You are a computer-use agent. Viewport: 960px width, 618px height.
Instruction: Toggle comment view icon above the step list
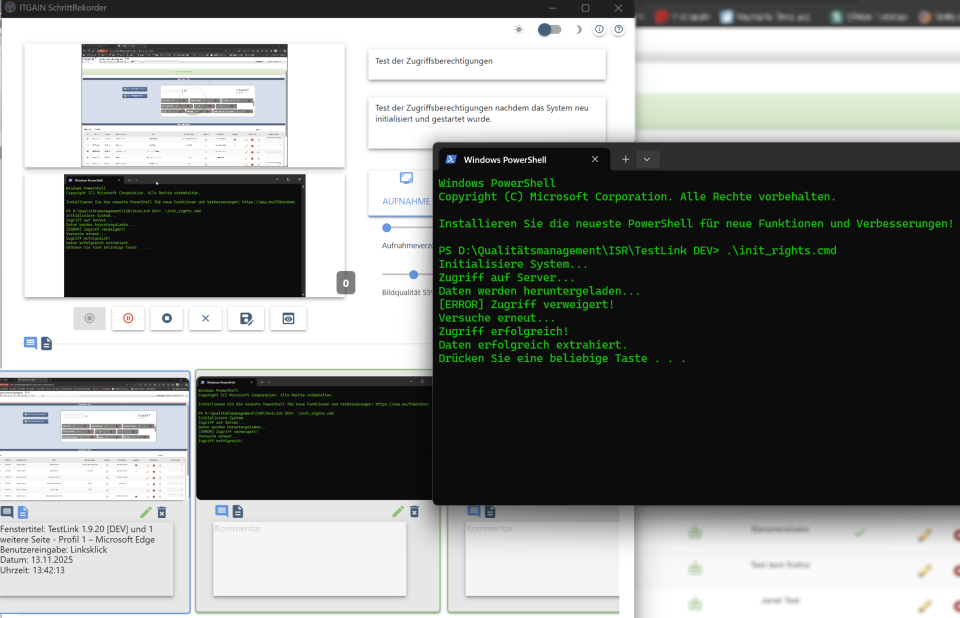[x=30, y=343]
